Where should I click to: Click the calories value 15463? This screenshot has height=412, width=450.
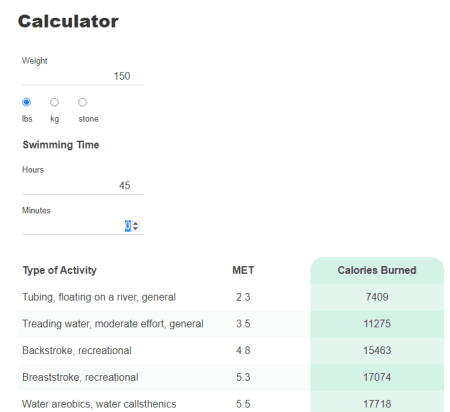click(x=377, y=350)
